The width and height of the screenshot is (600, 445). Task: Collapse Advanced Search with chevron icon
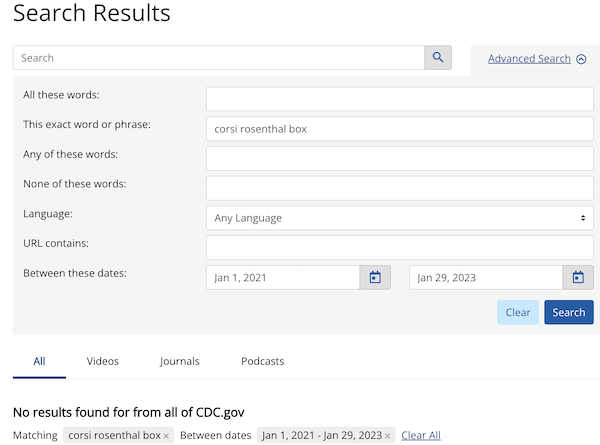[x=581, y=59]
